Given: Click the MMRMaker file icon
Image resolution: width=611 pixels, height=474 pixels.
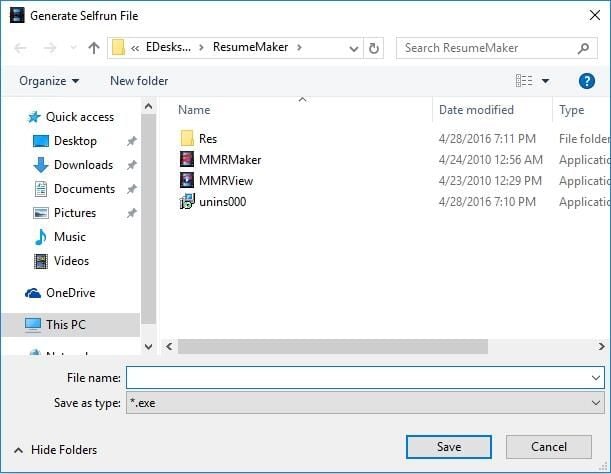Looking at the screenshot, I should coord(187,159).
